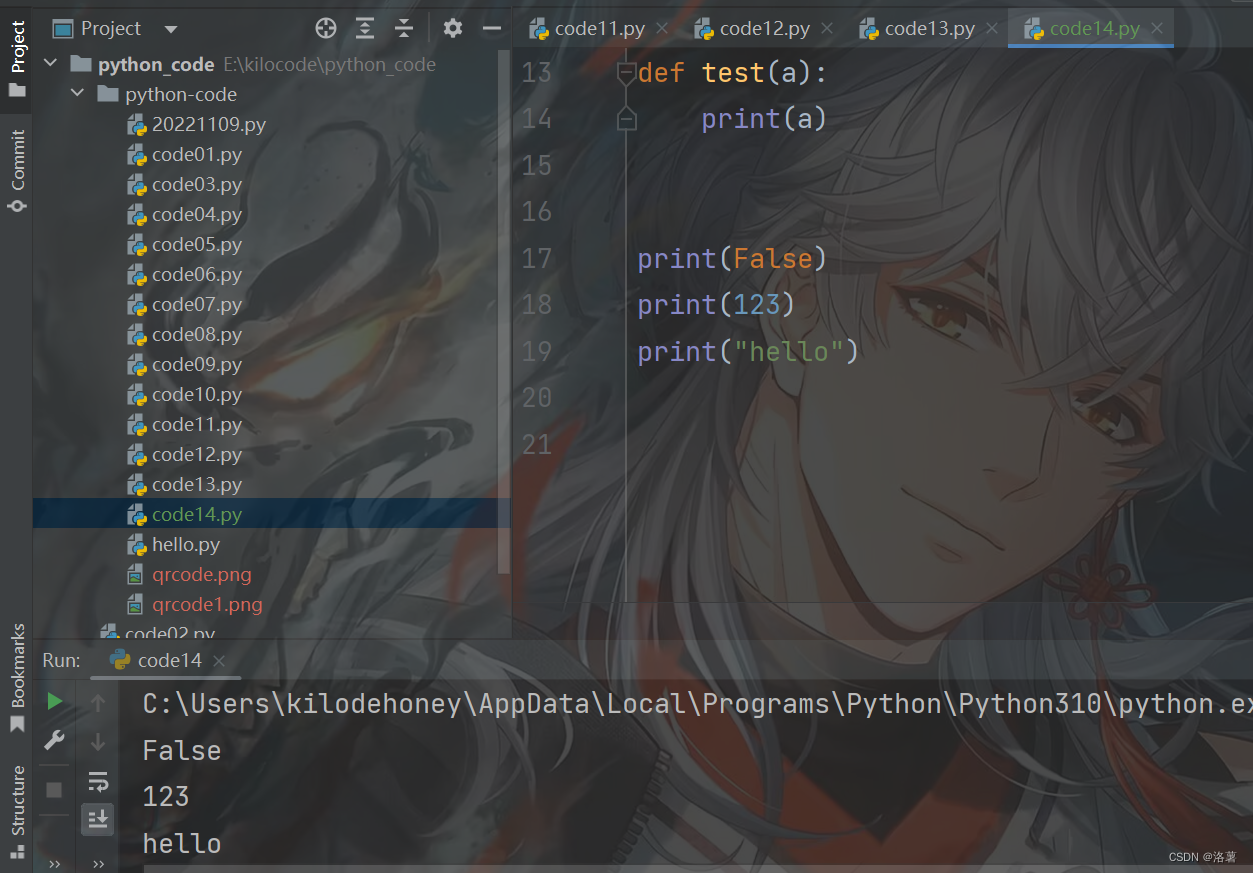Close the code11.py tab
Image resolution: width=1253 pixels, height=873 pixels.
(x=662, y=29)
